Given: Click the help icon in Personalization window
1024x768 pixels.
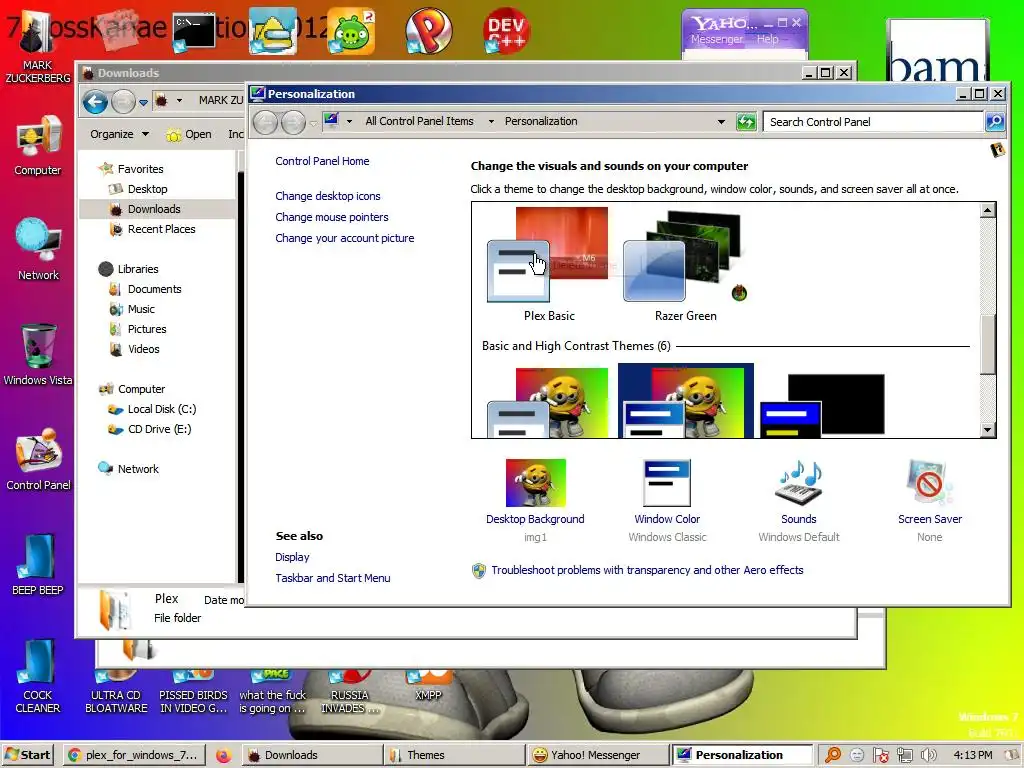Looking at the screenshot, I should (x=997, y=150).
